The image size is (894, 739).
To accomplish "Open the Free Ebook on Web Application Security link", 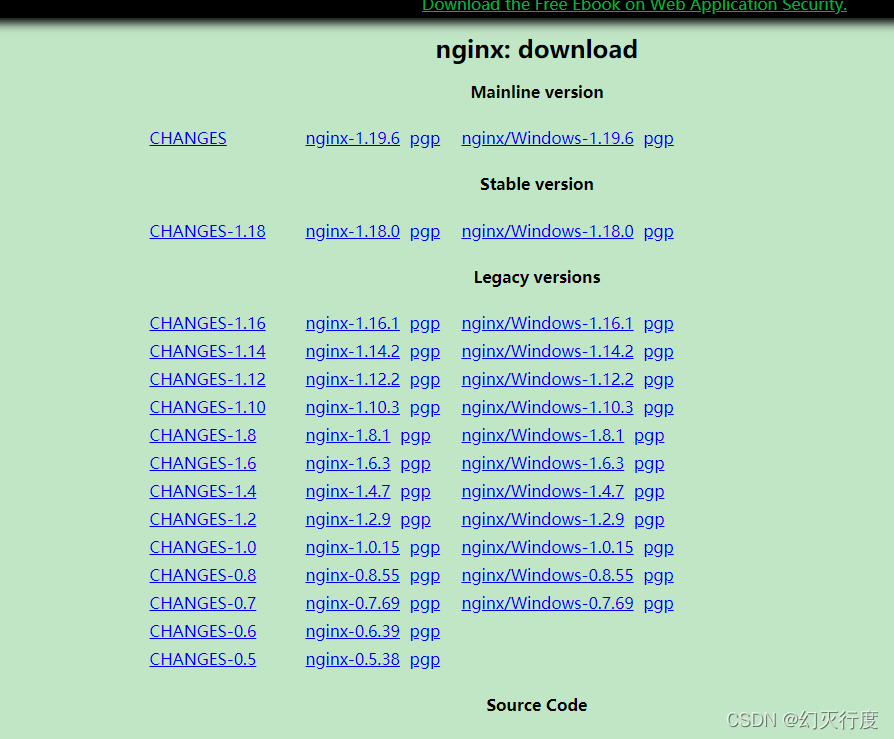I will [x=634, y=6].
